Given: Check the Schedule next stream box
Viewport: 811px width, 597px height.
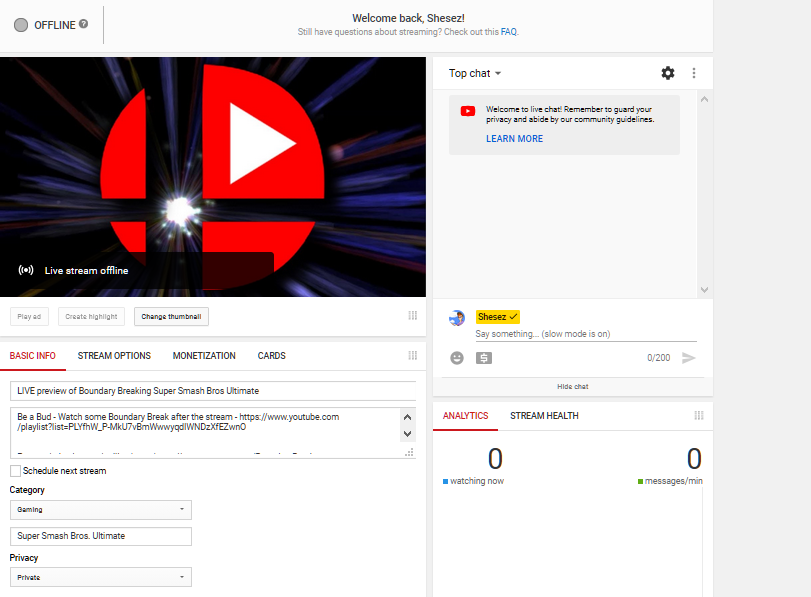Looking at the screenshot, I should click(16, 471).
